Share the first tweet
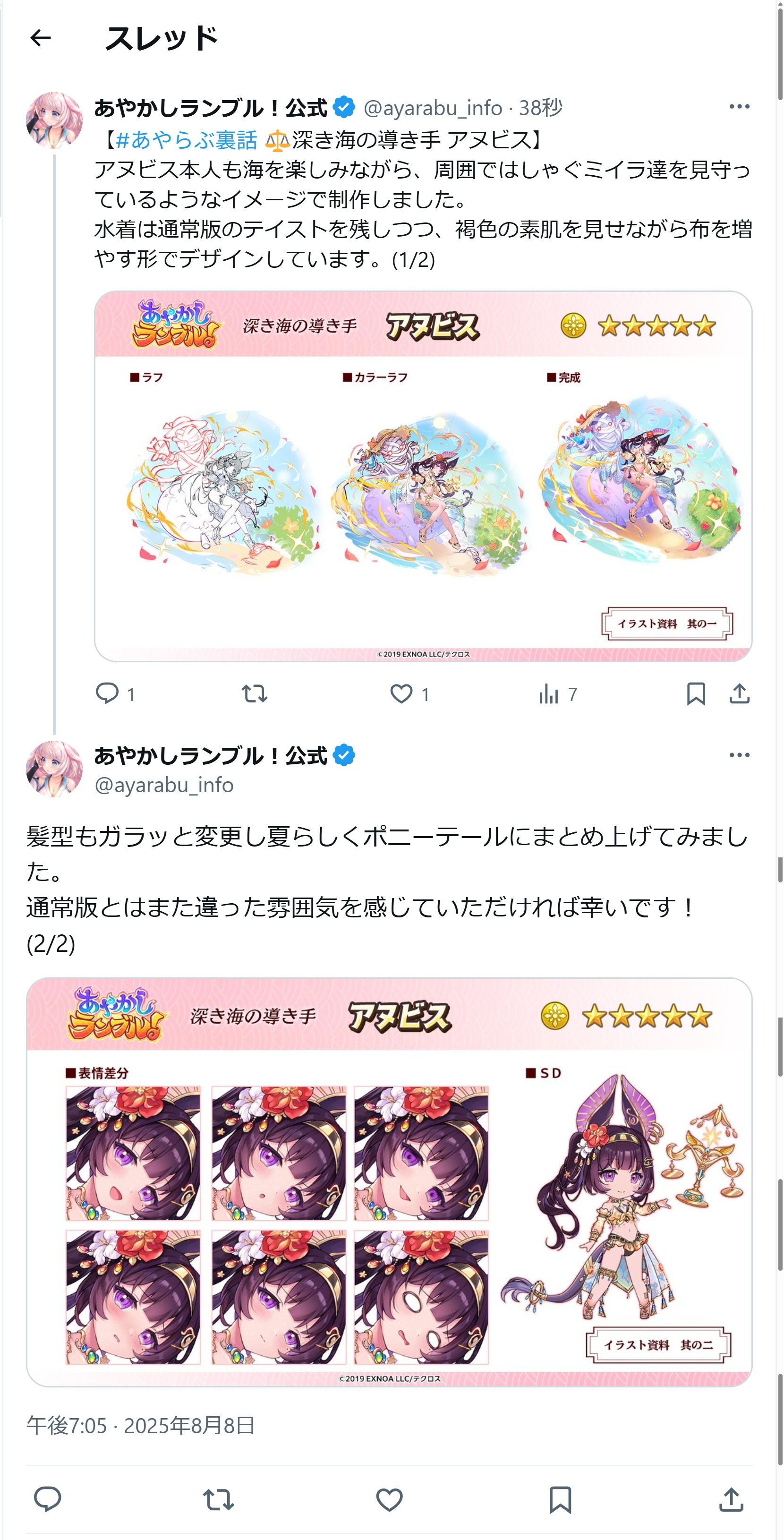Image resolution: width=784 pixels, height=1540 pixels. (739, 693)
